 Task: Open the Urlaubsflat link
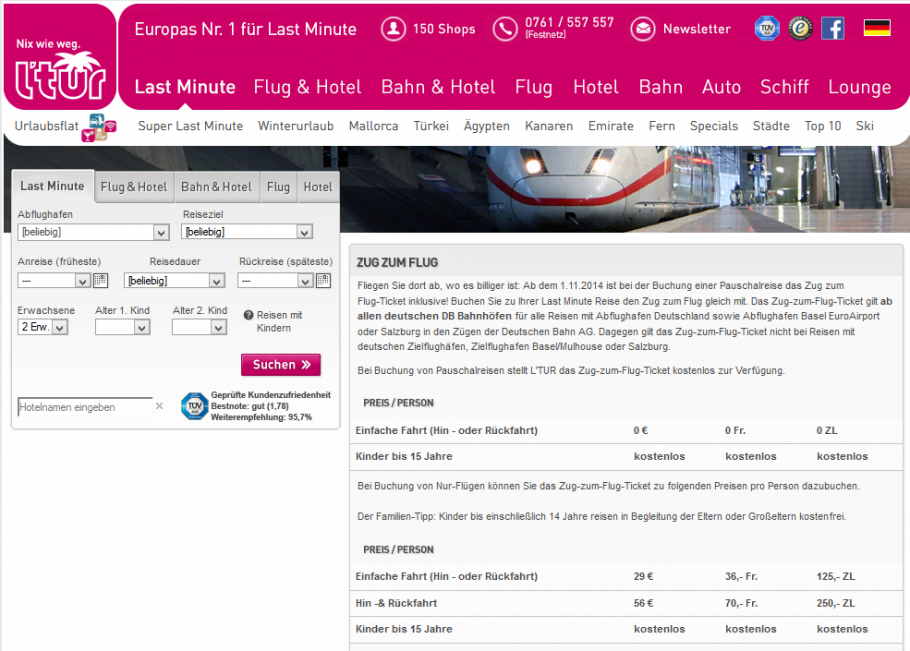tap(46, 126)
